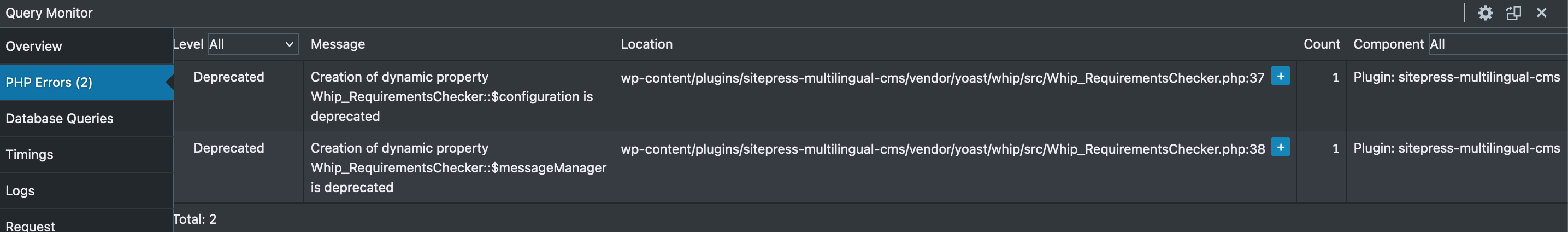Viewport: 1568px width, 232px height.
Task: Open the PHP Errors (2) panel
Action: (x=49, y=82)
